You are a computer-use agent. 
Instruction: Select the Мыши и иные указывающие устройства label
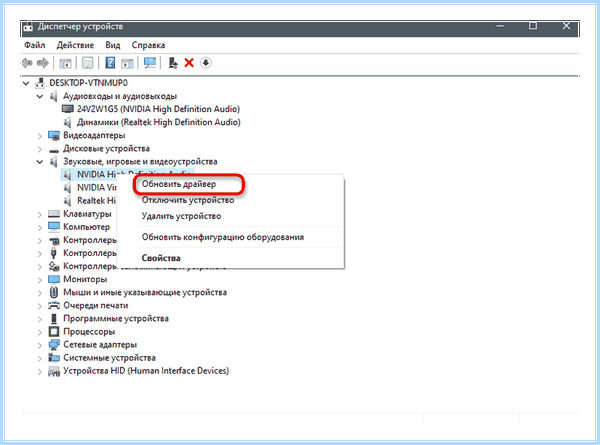tap(145, 293)
